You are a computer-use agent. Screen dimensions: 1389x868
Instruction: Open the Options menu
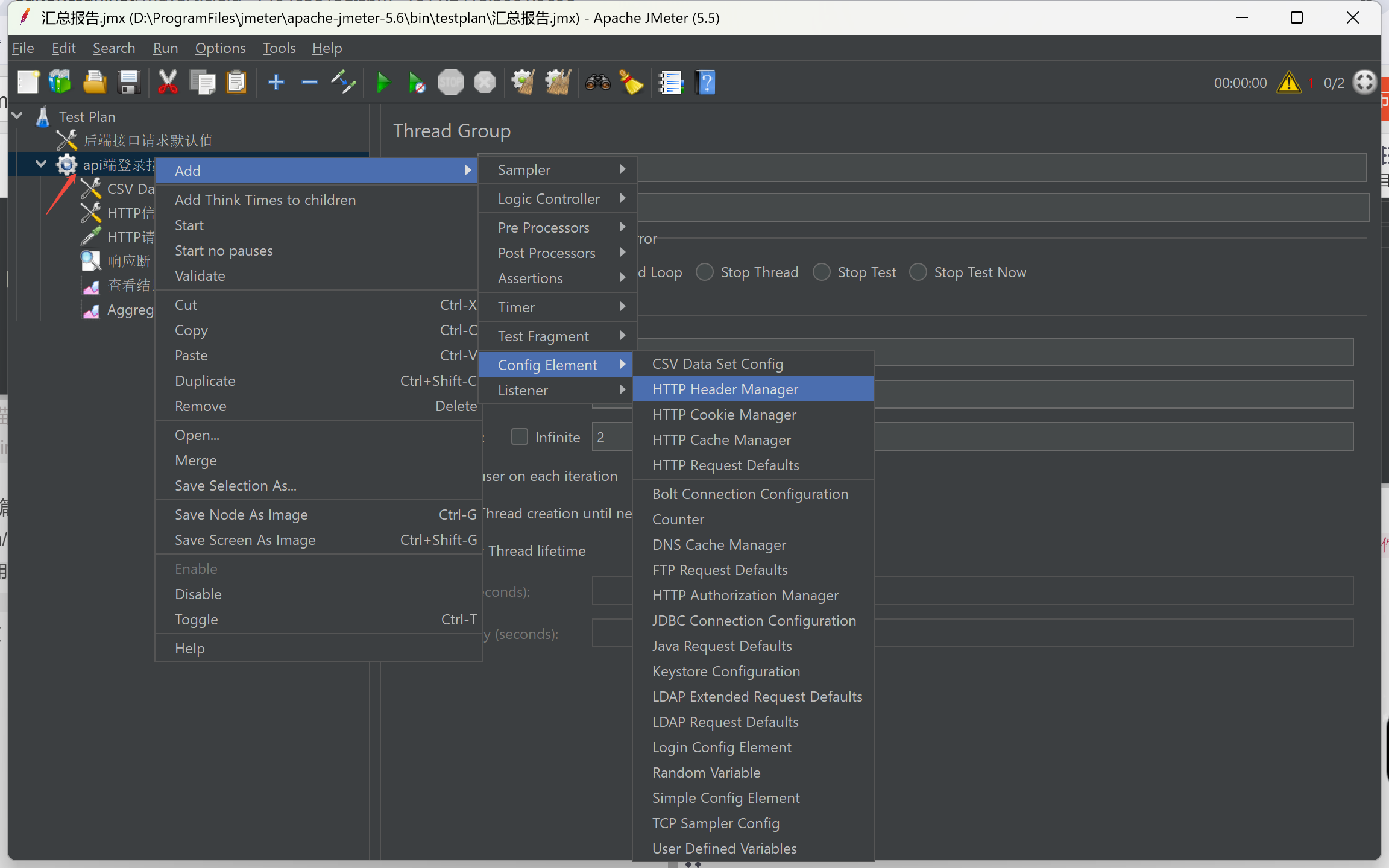(221, 48)
